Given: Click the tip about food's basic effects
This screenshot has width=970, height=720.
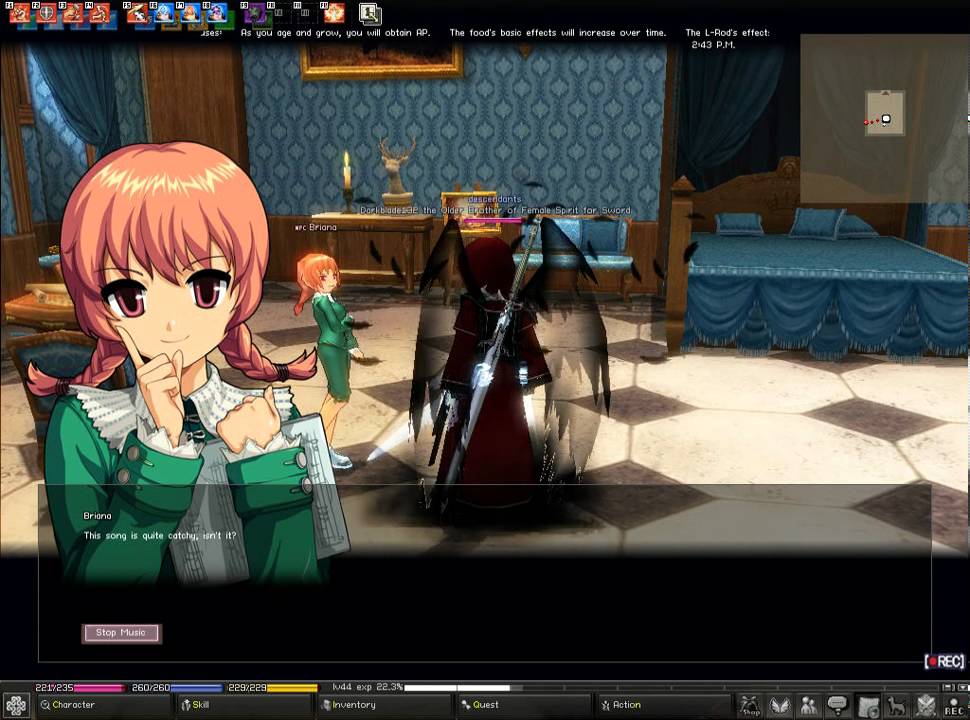Looking at the screenshot, I should coord(558,33).
